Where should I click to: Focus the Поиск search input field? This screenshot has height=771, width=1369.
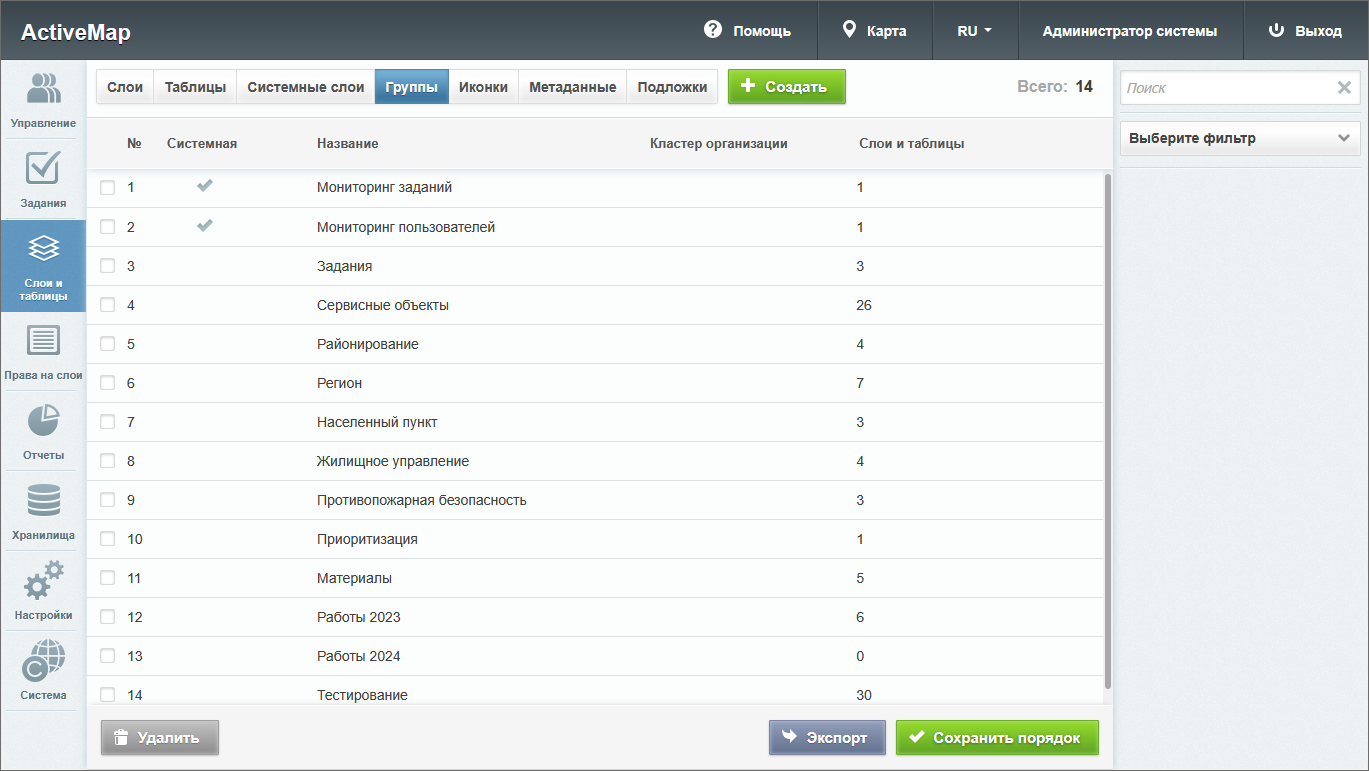(x=1225, y=88)
